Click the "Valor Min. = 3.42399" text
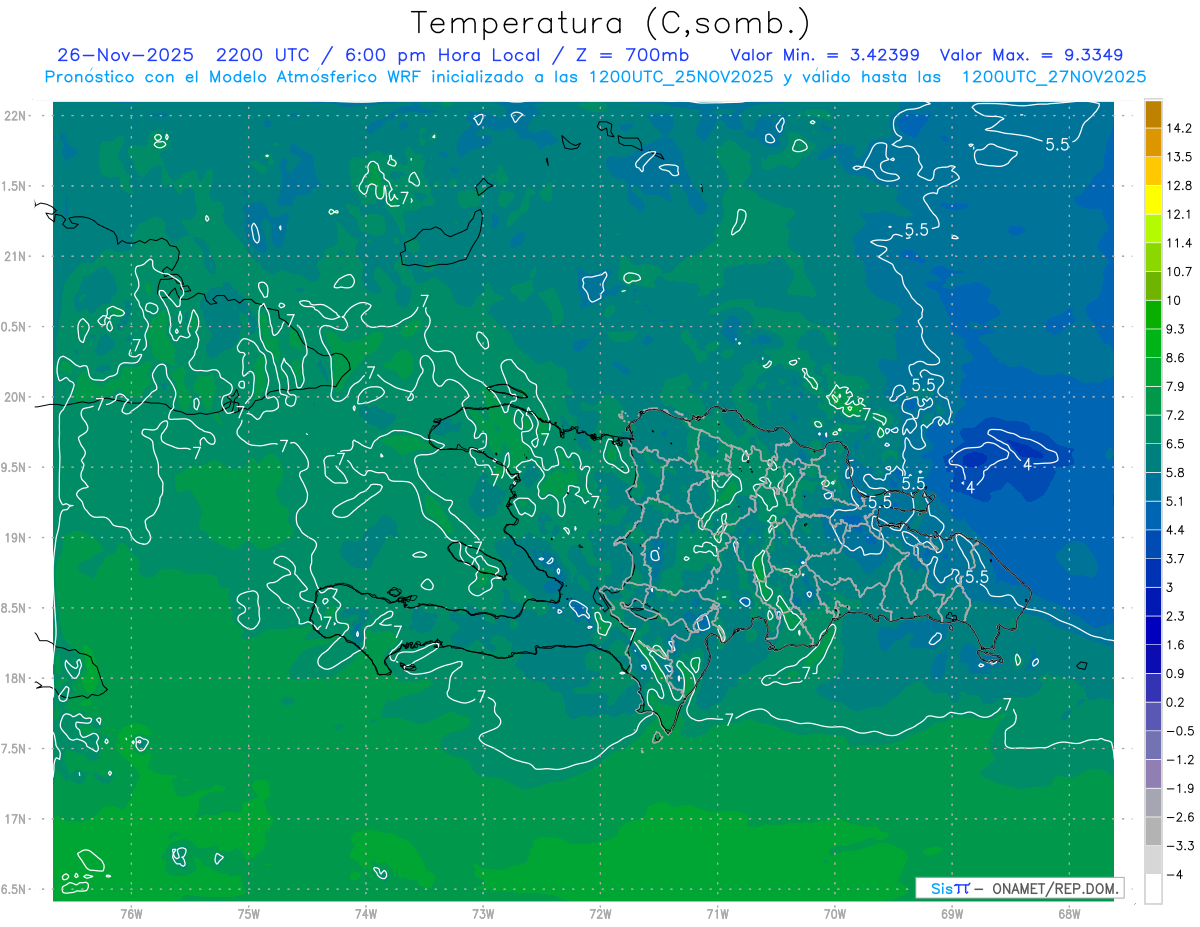The height and width of the screenshot is (927, 1200). point(825,55)
